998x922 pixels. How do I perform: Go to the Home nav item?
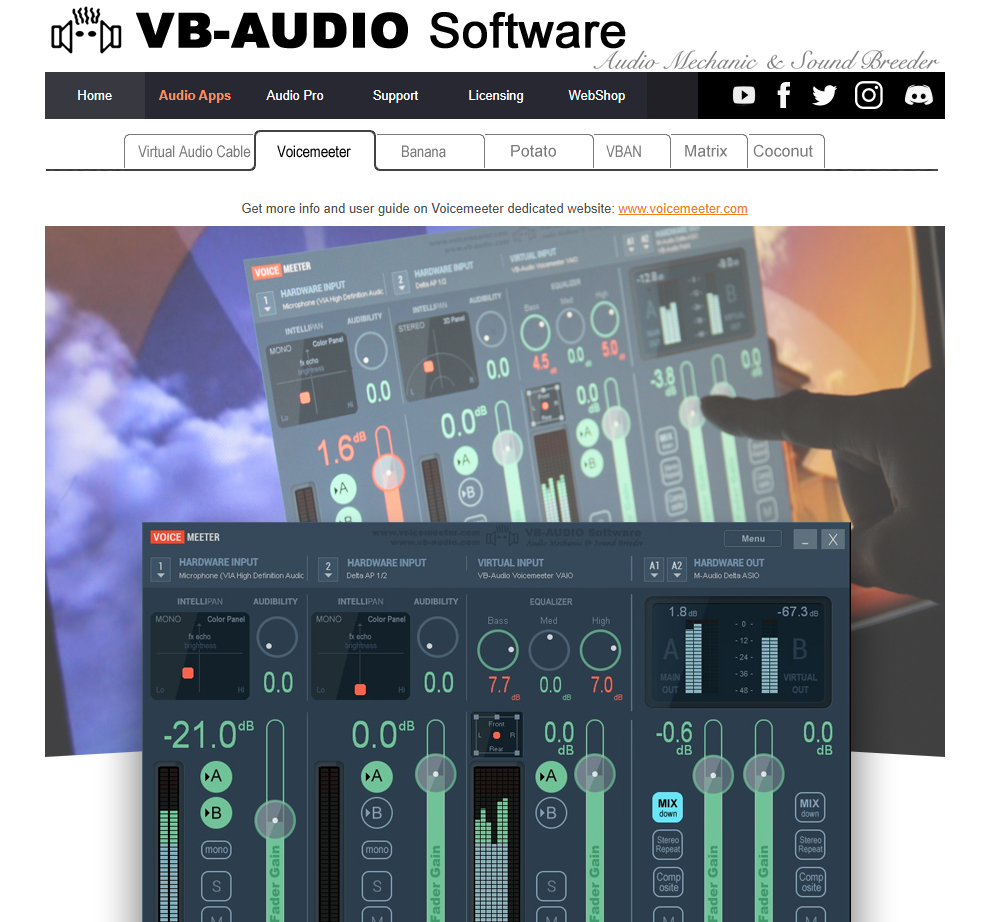click(94, 95)
